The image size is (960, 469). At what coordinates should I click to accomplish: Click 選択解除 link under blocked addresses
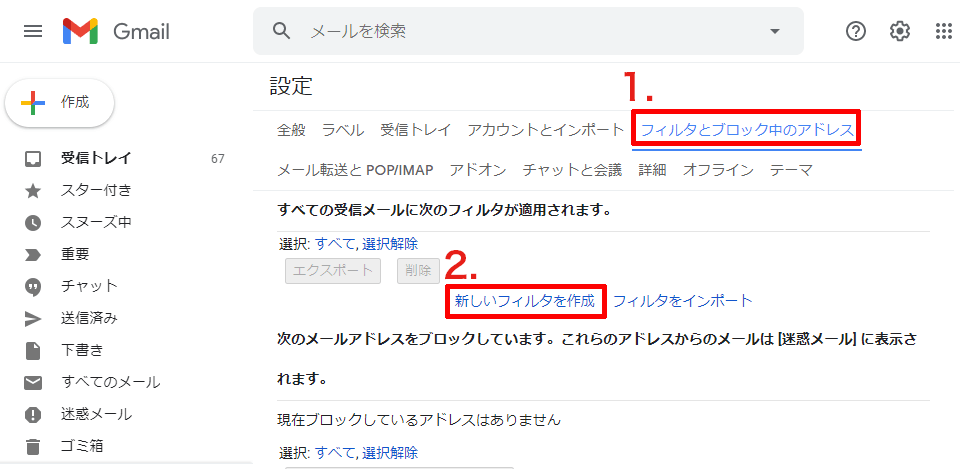click(390, 453)
